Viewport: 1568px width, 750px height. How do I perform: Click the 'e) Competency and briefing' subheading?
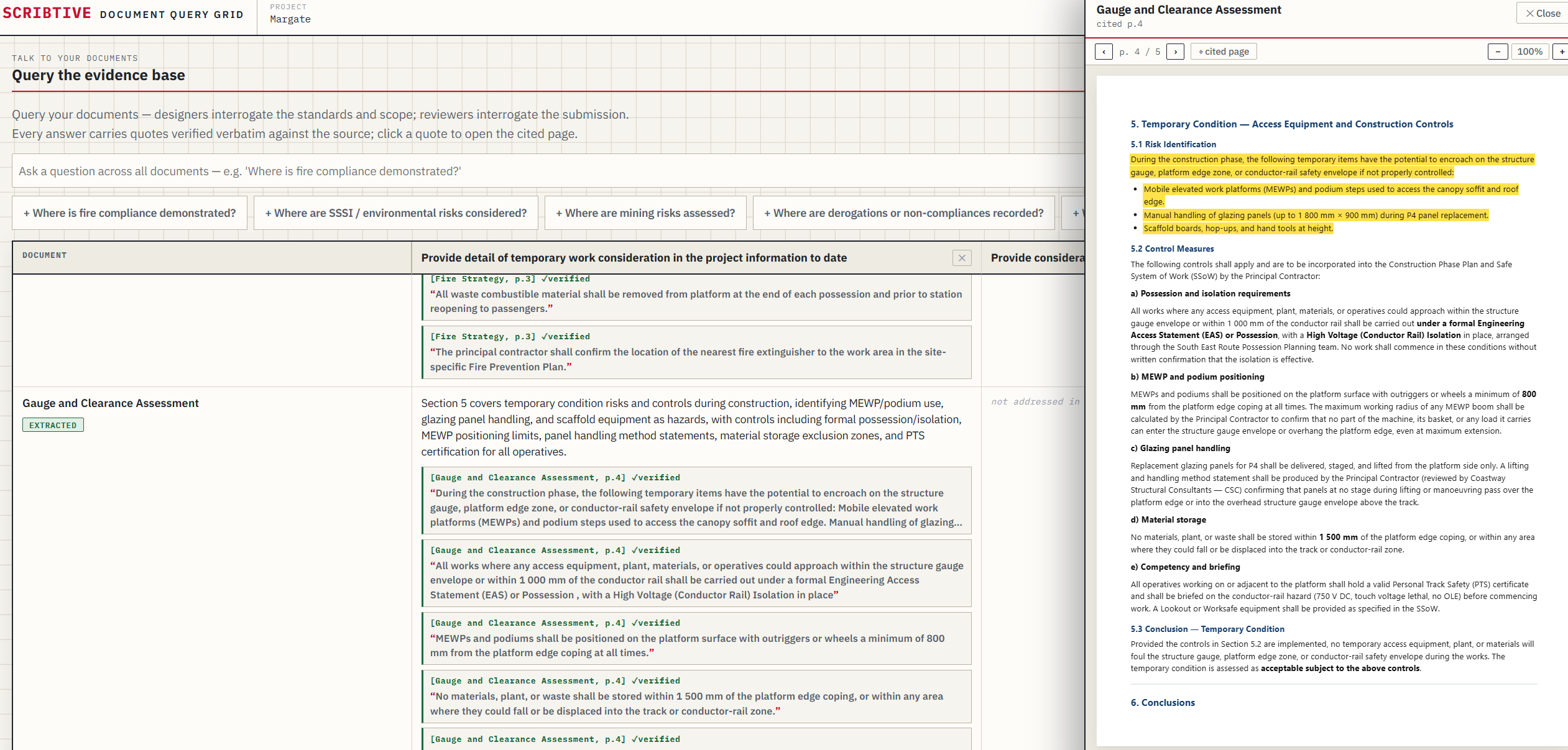click(x=1185, y=567)
